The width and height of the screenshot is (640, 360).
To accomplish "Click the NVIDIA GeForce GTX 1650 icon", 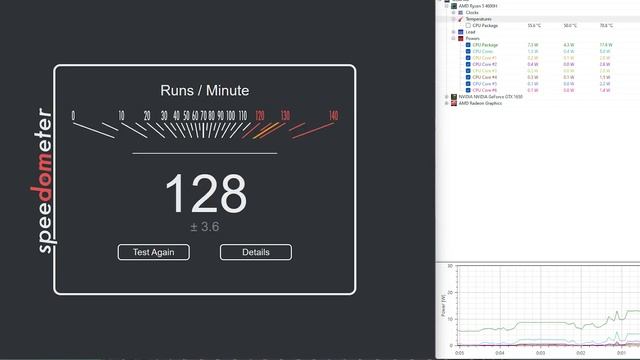I will point(454,97).
